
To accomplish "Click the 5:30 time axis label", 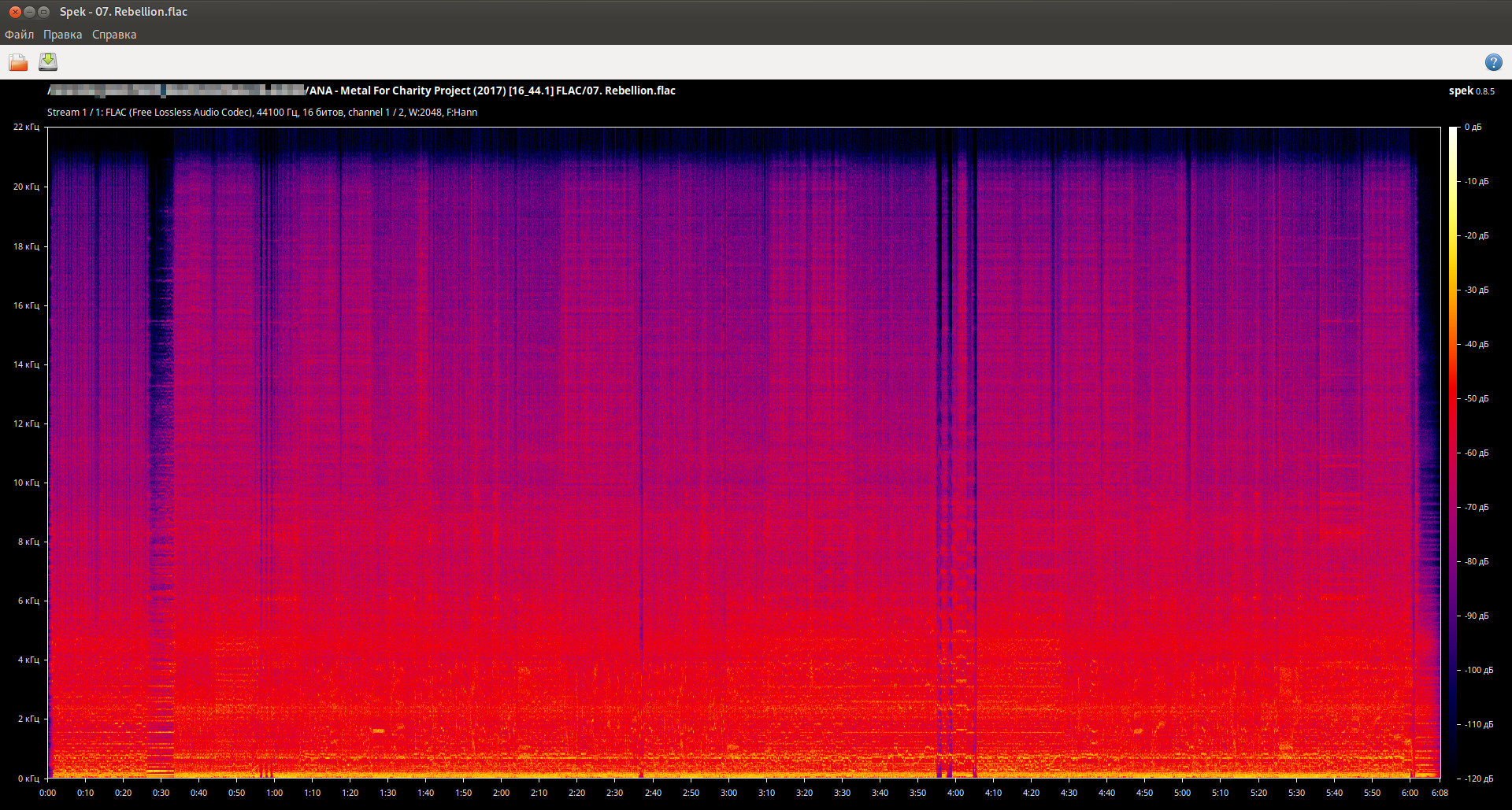I will [1297, 793].
